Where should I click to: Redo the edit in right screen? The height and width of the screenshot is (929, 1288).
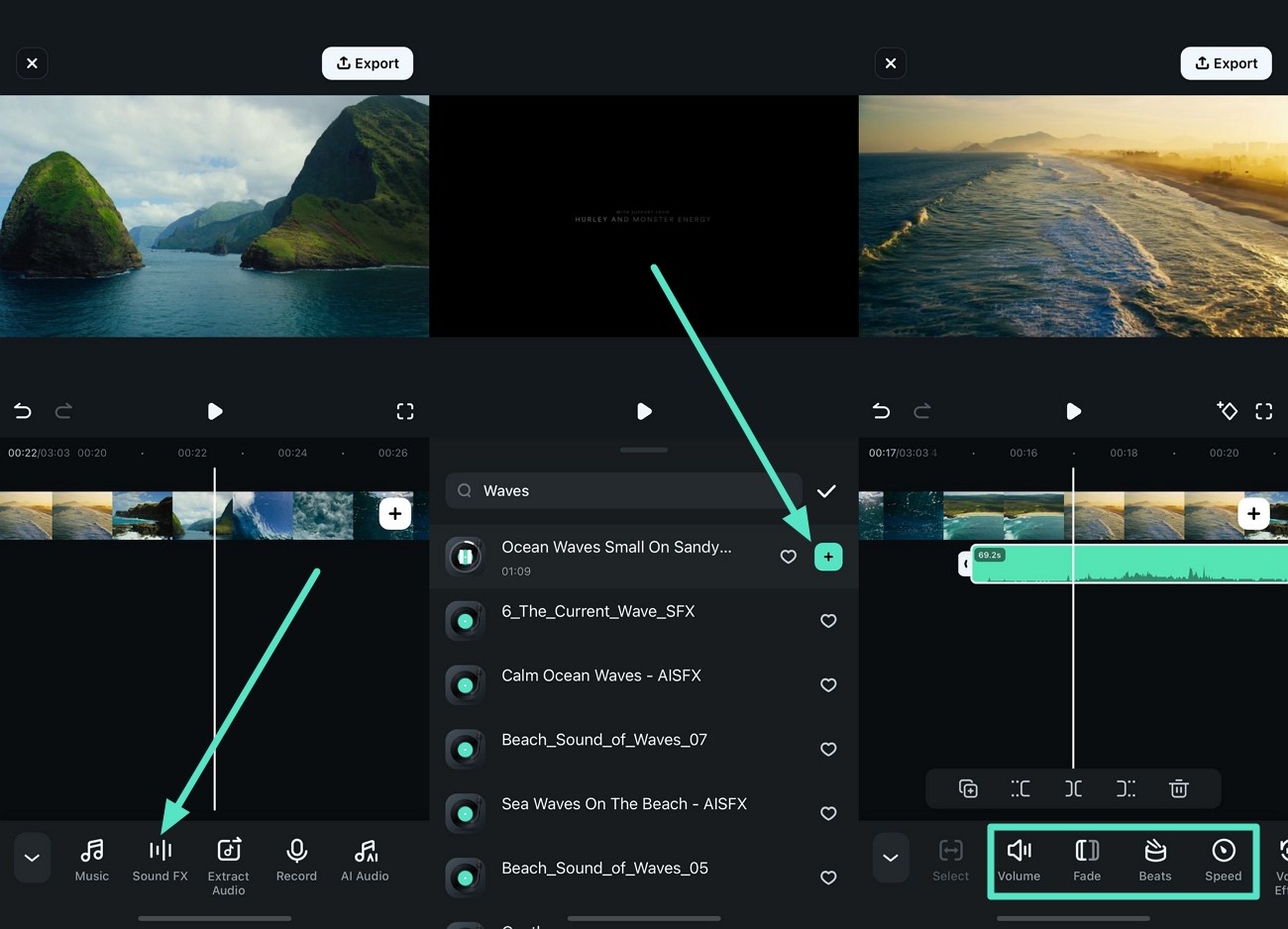tap(921, 411)
